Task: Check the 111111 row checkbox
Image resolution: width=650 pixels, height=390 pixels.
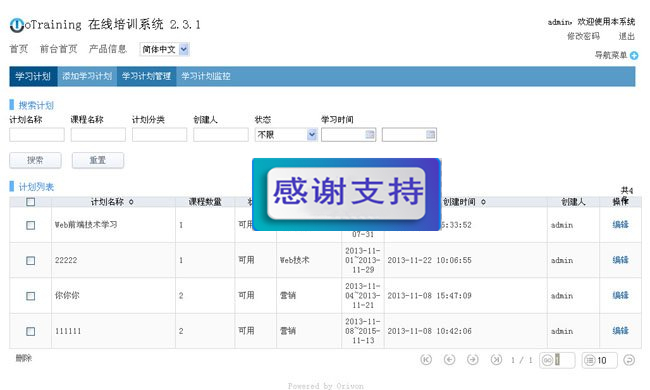Action: (x=30, y=331)
